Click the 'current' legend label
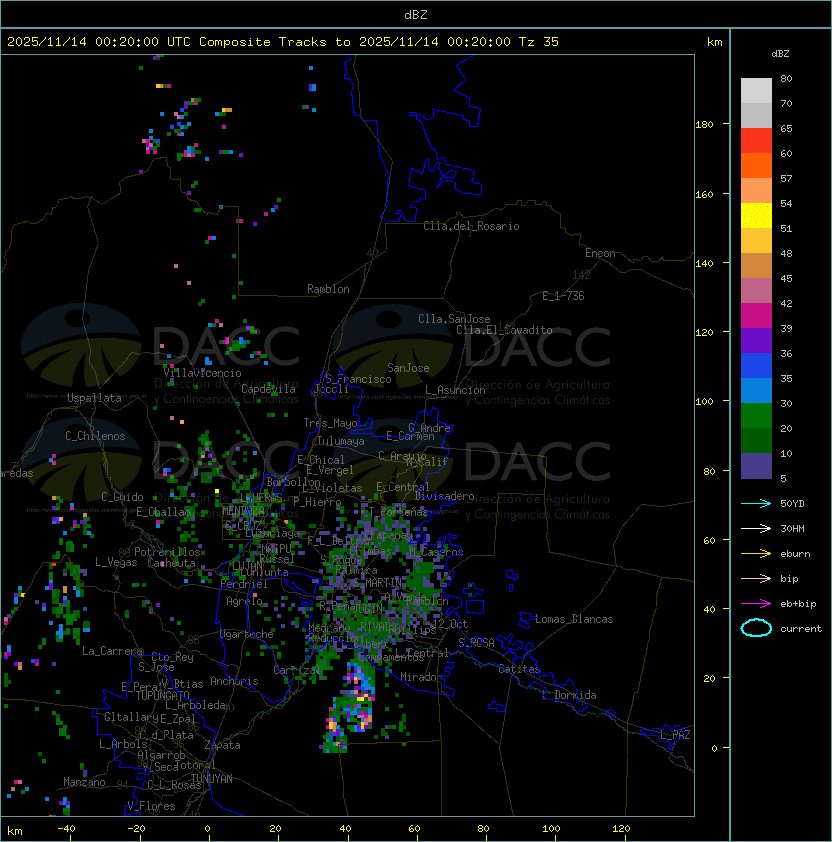The image size is (832, 842). pyautogui.click(x=801, y=629)
